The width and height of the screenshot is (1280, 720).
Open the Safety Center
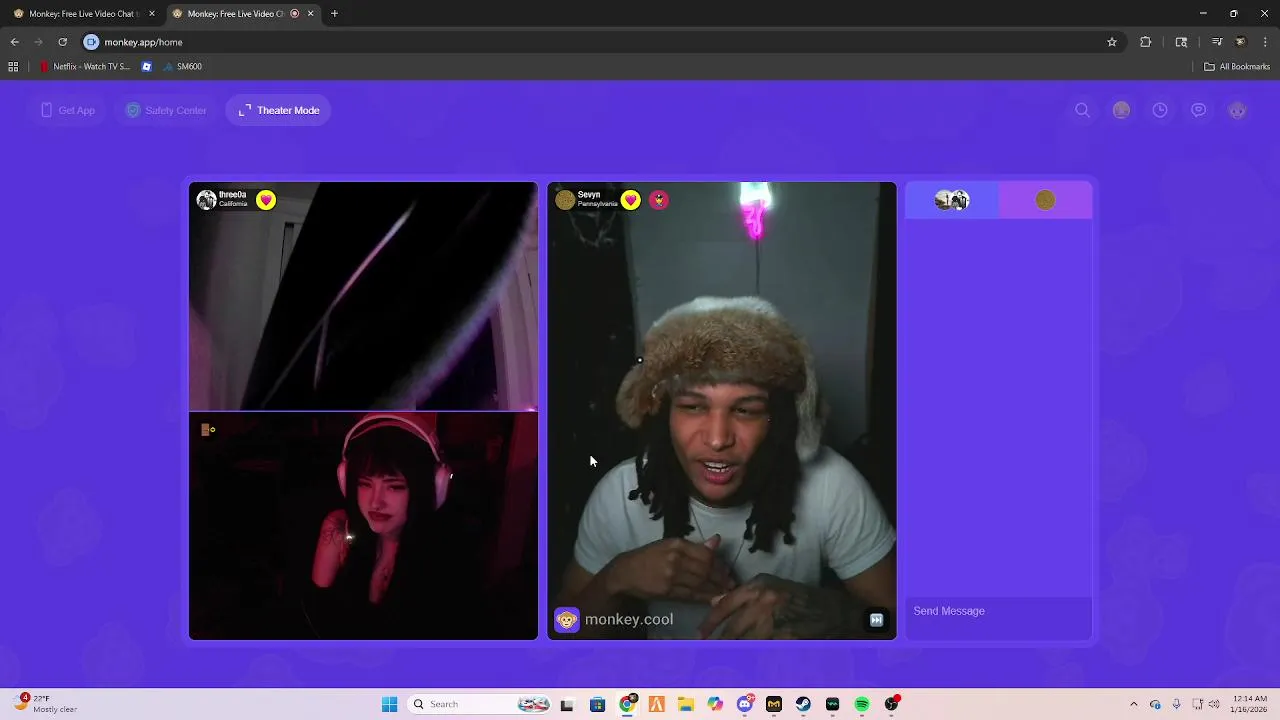(166, 110)
